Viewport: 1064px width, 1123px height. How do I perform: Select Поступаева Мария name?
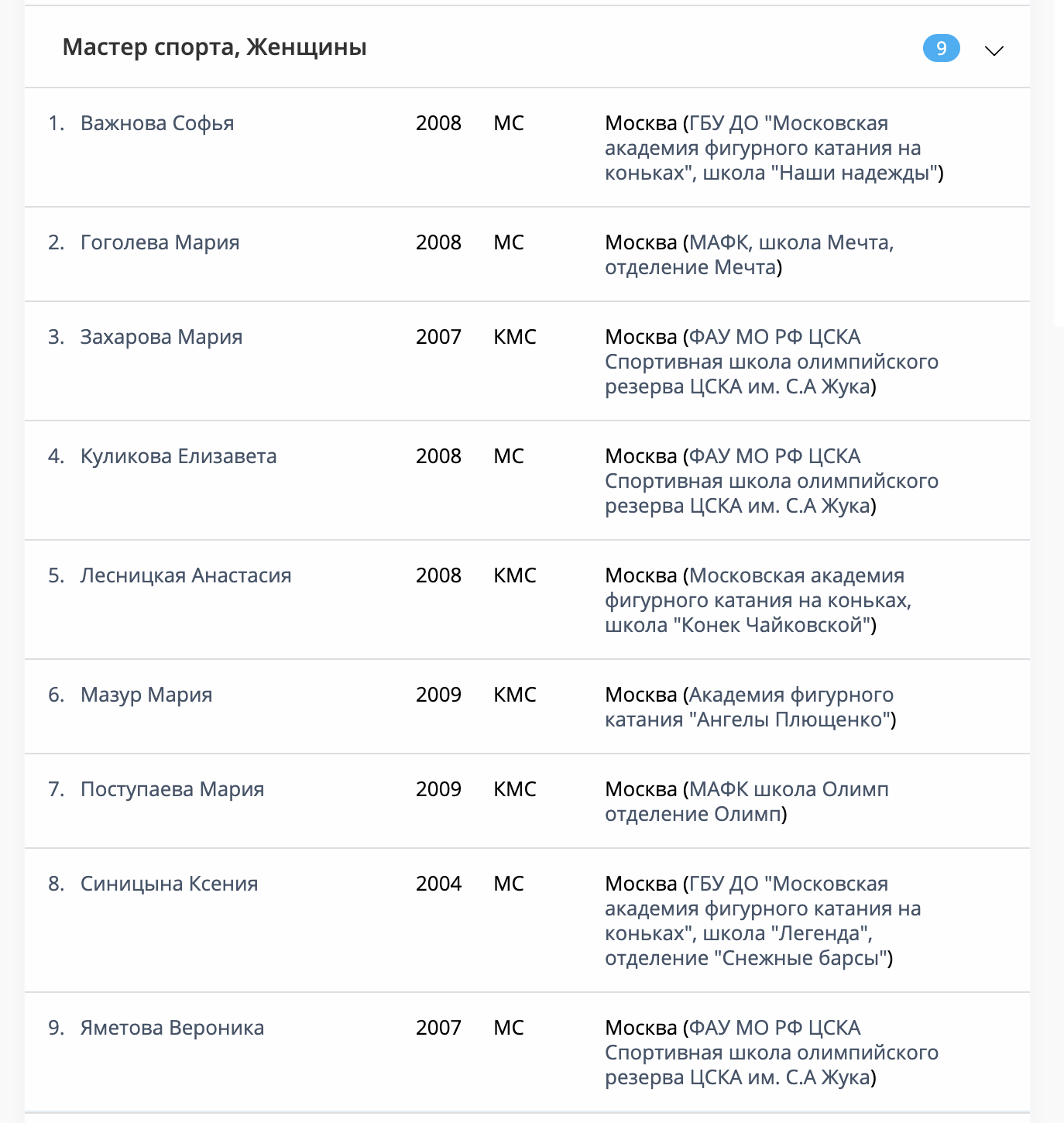(x=172, y=789)
